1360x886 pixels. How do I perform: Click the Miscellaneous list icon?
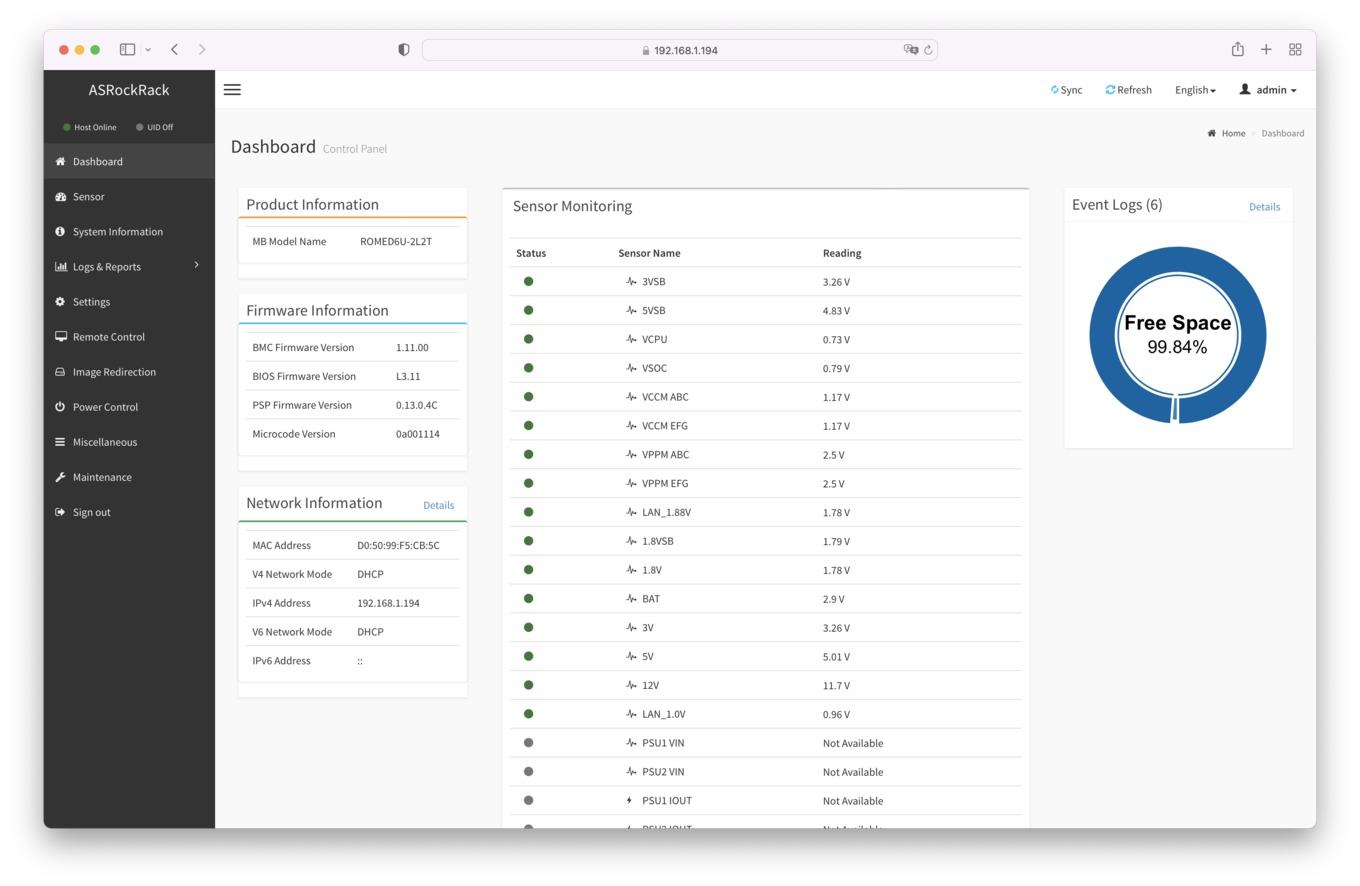pyautogui.click(x=60, y=442)
